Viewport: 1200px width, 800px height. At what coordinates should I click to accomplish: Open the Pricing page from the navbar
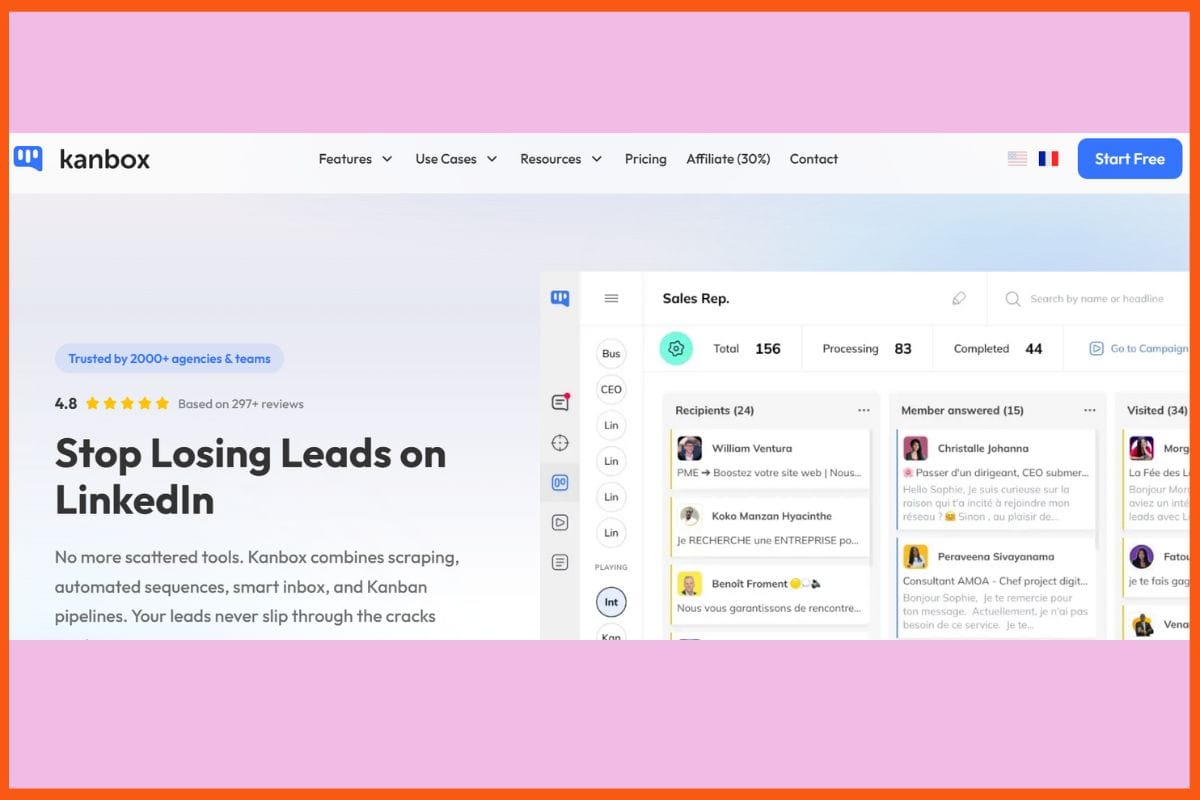click(x=645, y=159)
